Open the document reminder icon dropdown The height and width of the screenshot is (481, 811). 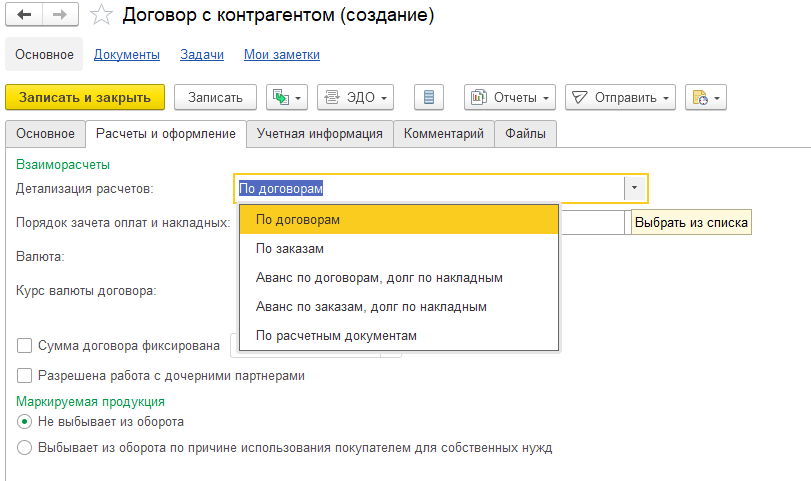tap(706, 97)
